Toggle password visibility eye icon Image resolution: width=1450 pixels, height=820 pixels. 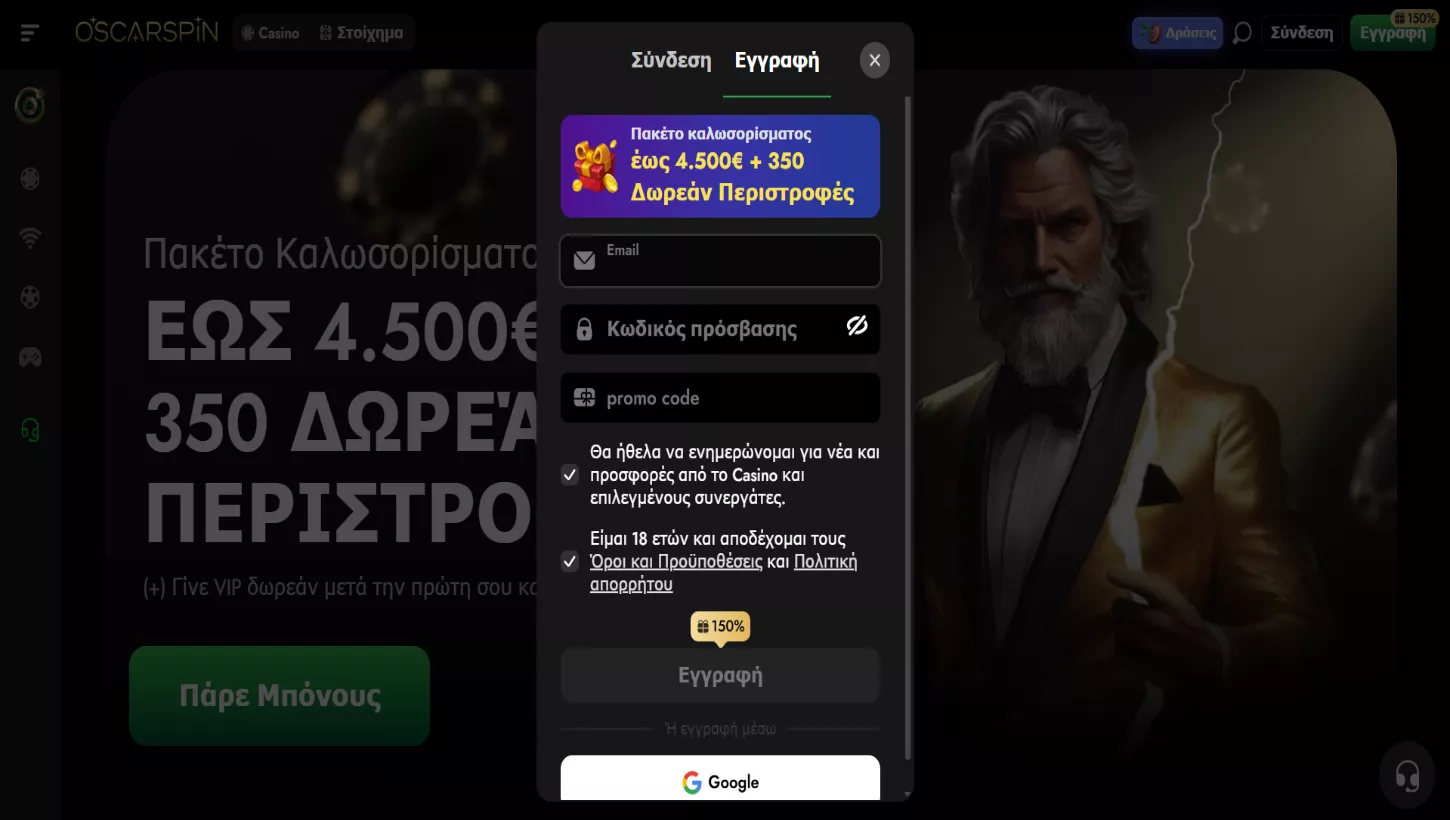[857, 326]
